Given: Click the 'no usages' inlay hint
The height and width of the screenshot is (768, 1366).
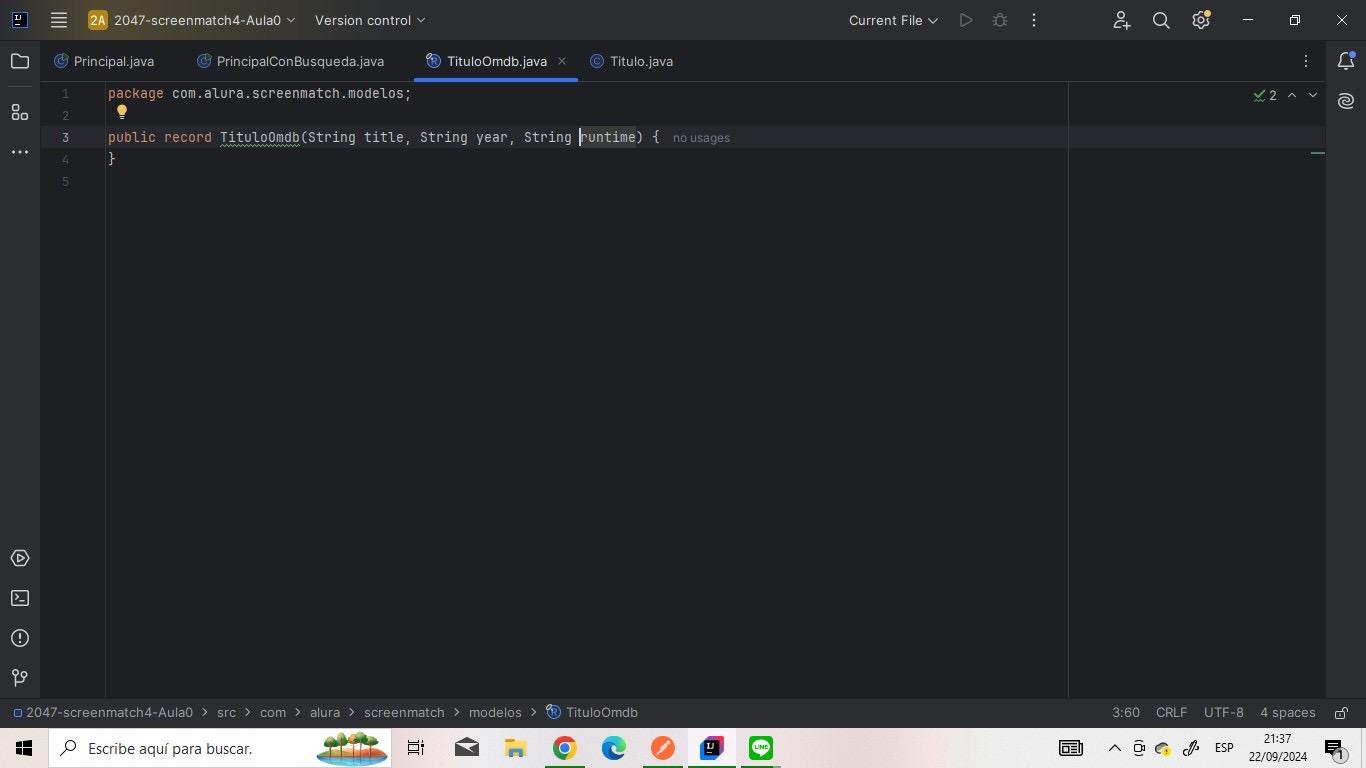Looking at the screenshot, I should [701, 138].
